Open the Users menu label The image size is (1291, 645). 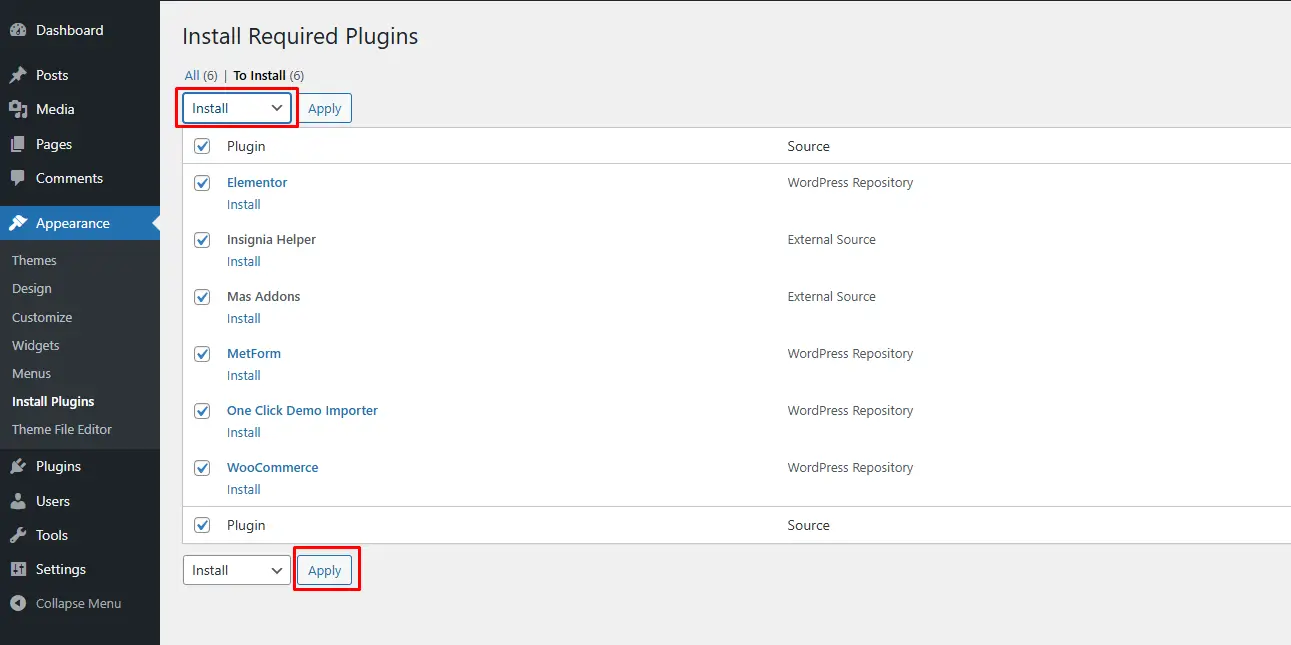tap(53, 501)
